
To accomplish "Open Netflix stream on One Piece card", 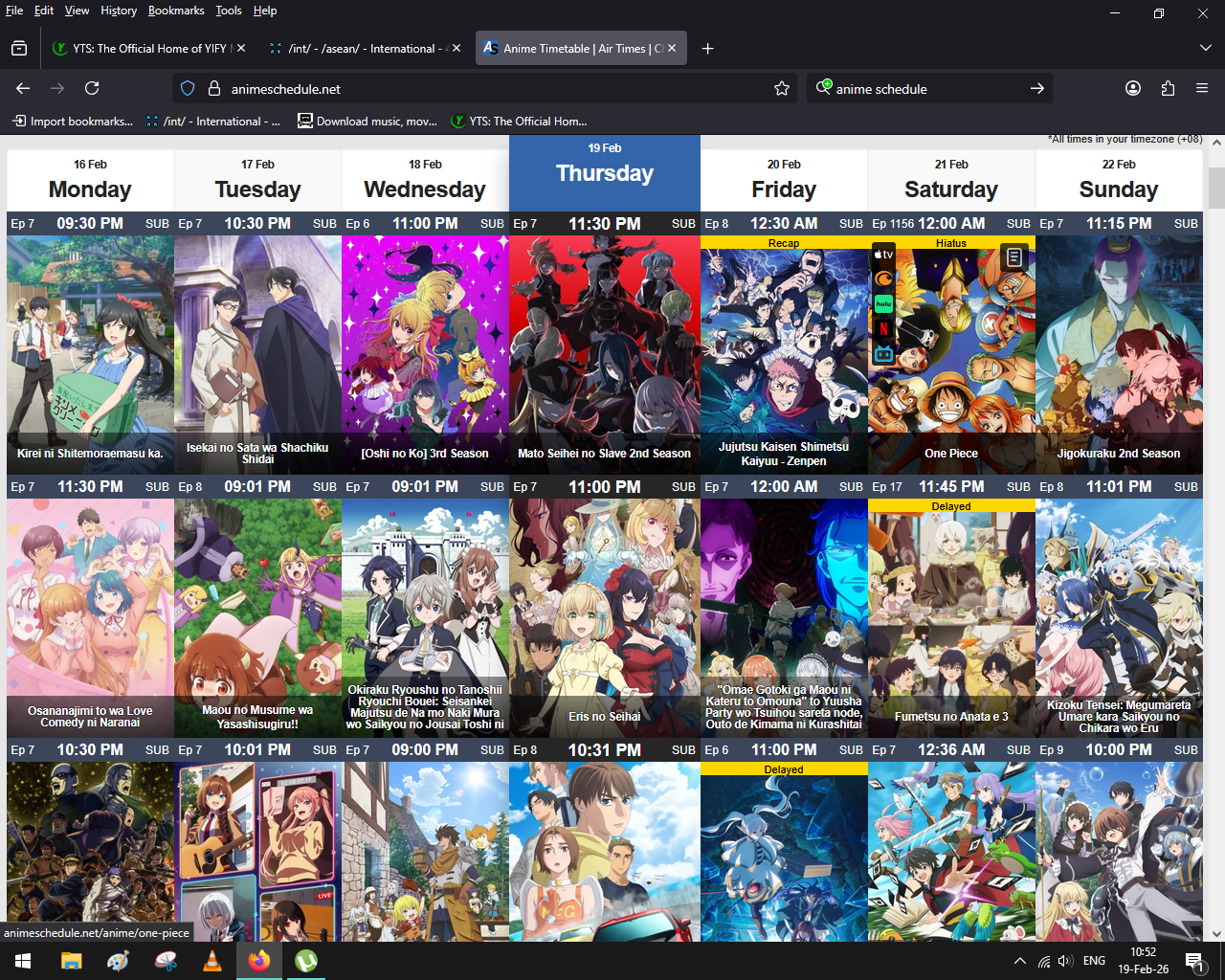I will click(x=883, y=328).
